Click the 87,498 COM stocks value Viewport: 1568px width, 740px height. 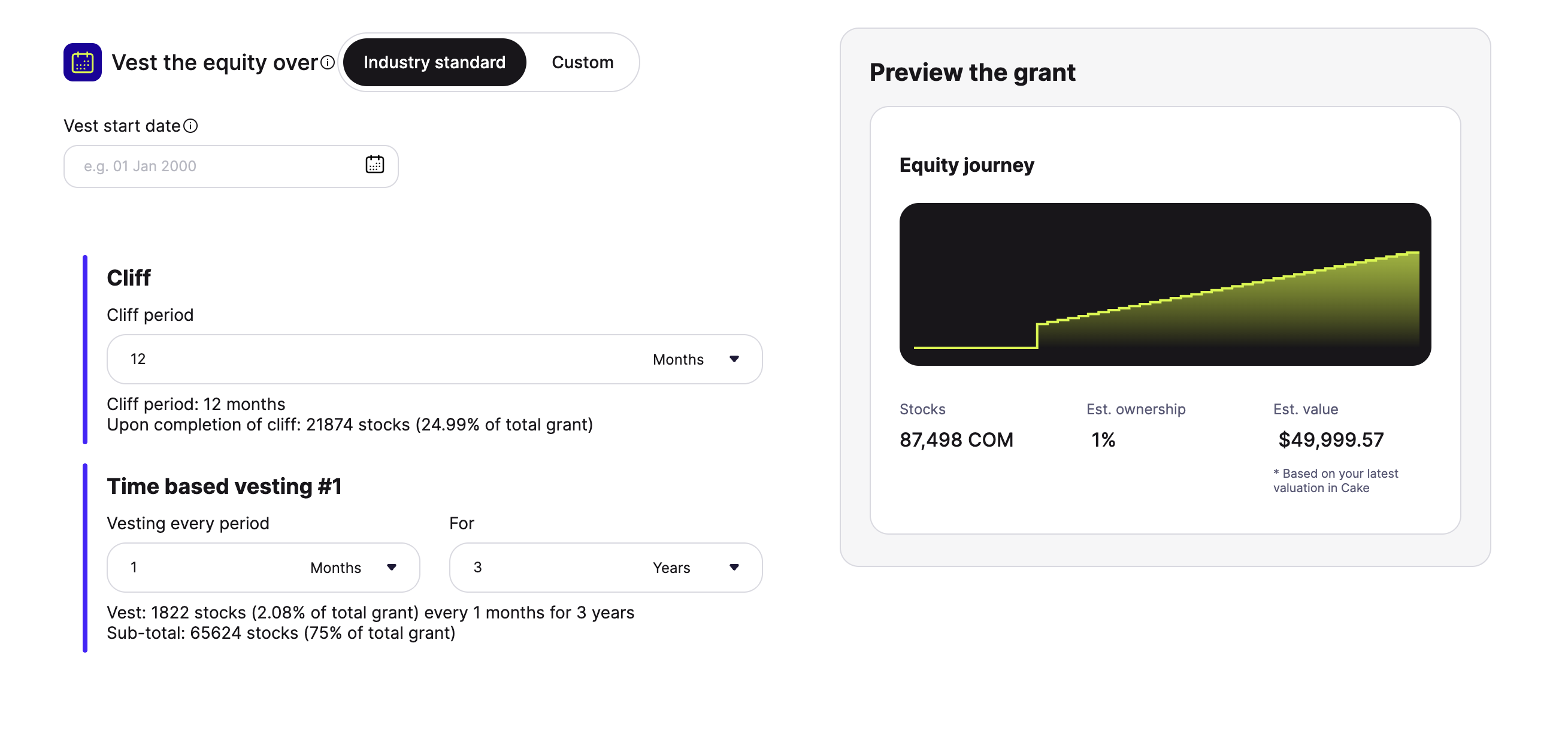click(x=956, y=439)
